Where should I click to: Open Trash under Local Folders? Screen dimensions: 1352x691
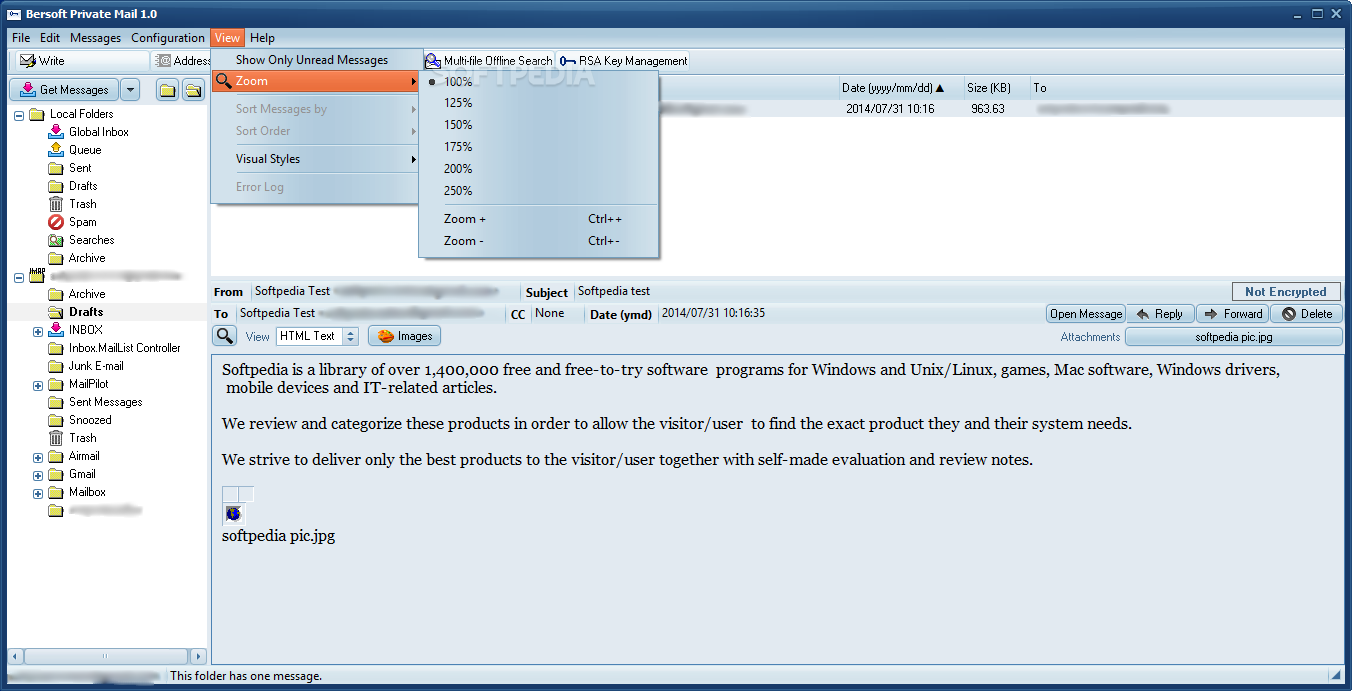coord(82,204)
